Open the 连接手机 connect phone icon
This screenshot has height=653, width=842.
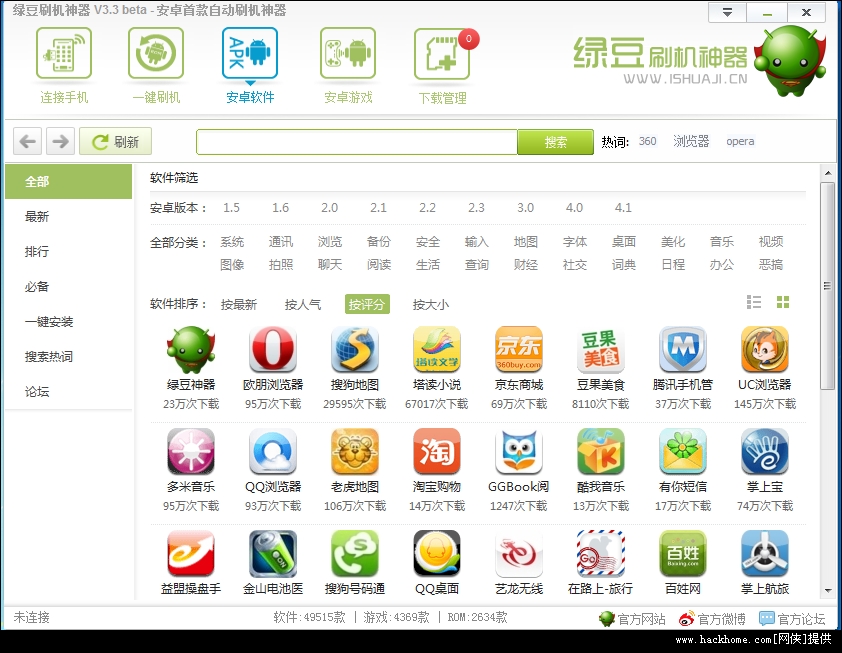pyautogui.click(x=64, y=53)
